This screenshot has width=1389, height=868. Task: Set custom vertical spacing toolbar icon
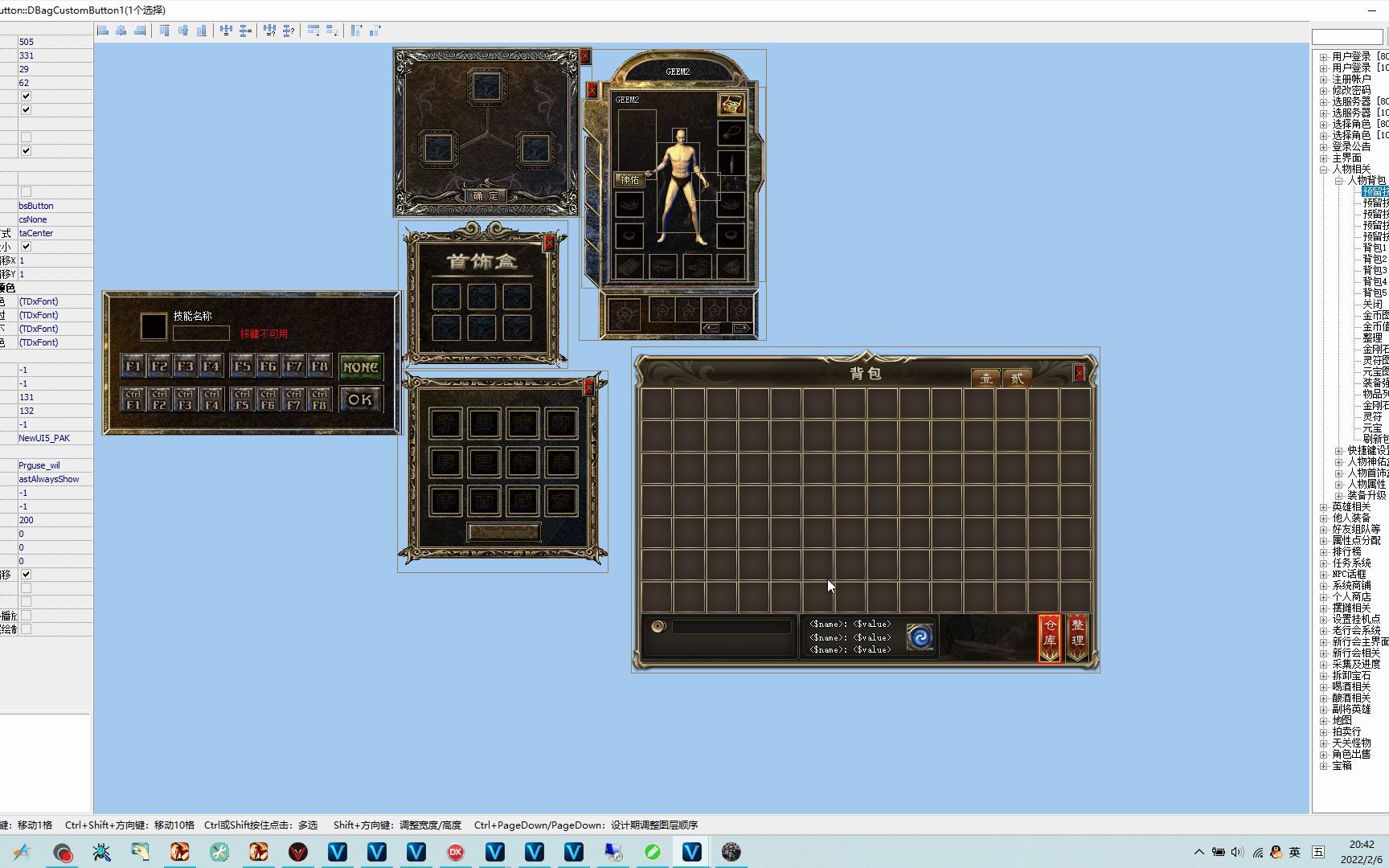tap(289, 31)
